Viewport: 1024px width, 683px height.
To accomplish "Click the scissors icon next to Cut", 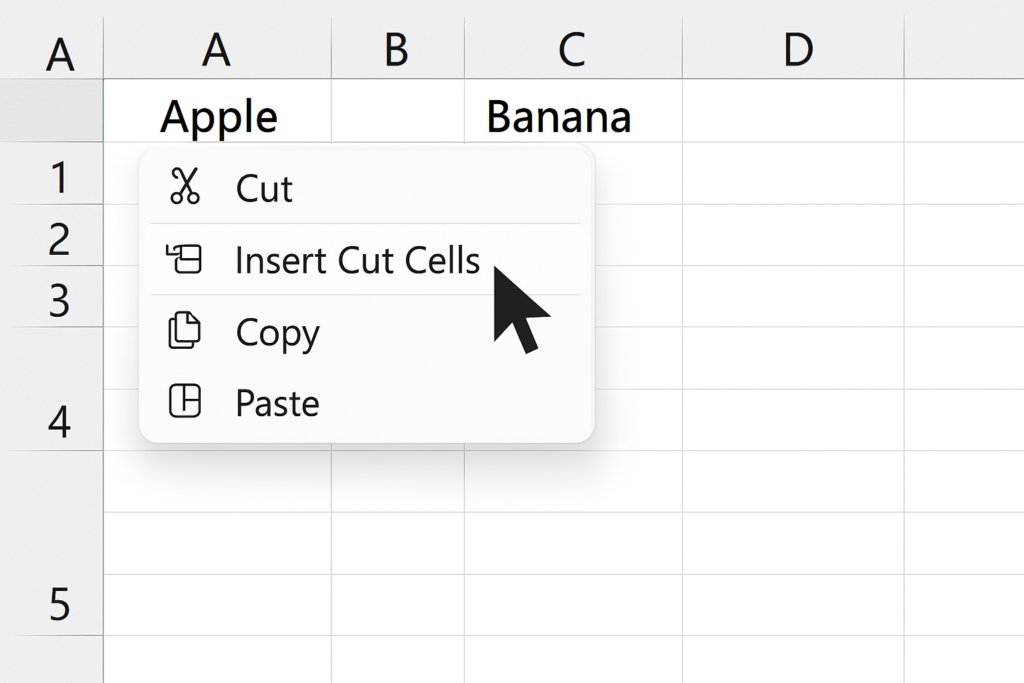I will point(185,186).
